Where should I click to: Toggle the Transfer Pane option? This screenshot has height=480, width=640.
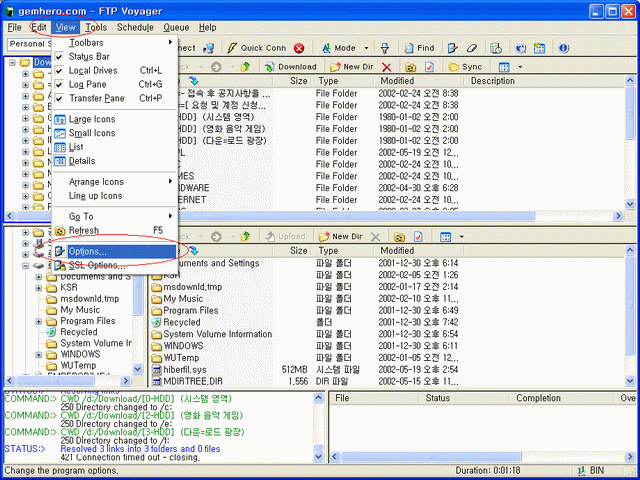pyautogui.click(x=115, y=98)
